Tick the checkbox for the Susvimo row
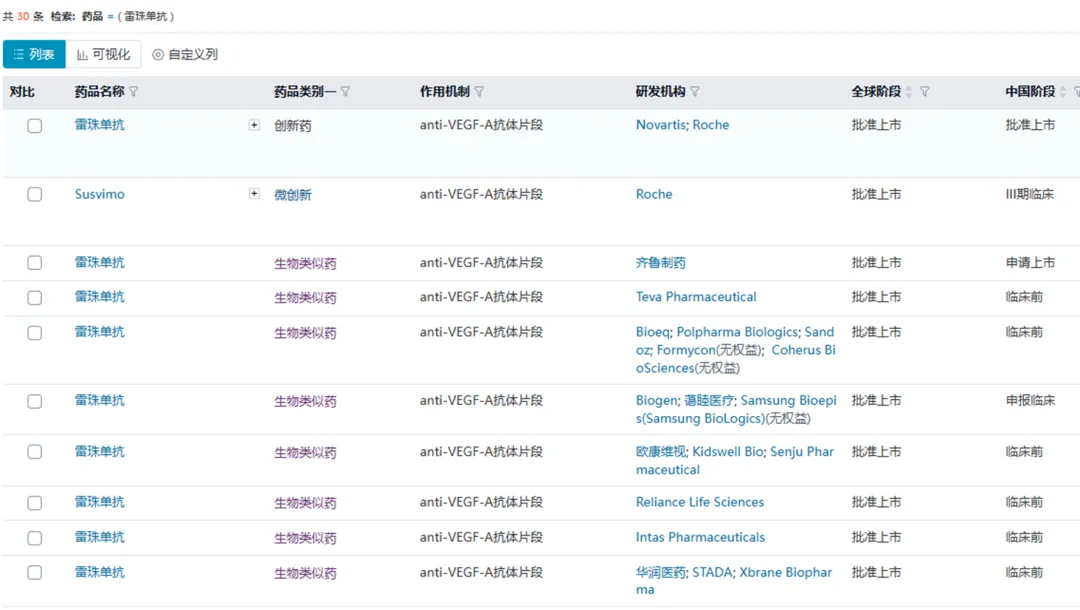This screenshot has height=610, width=1080. click(x=35, y=195)
